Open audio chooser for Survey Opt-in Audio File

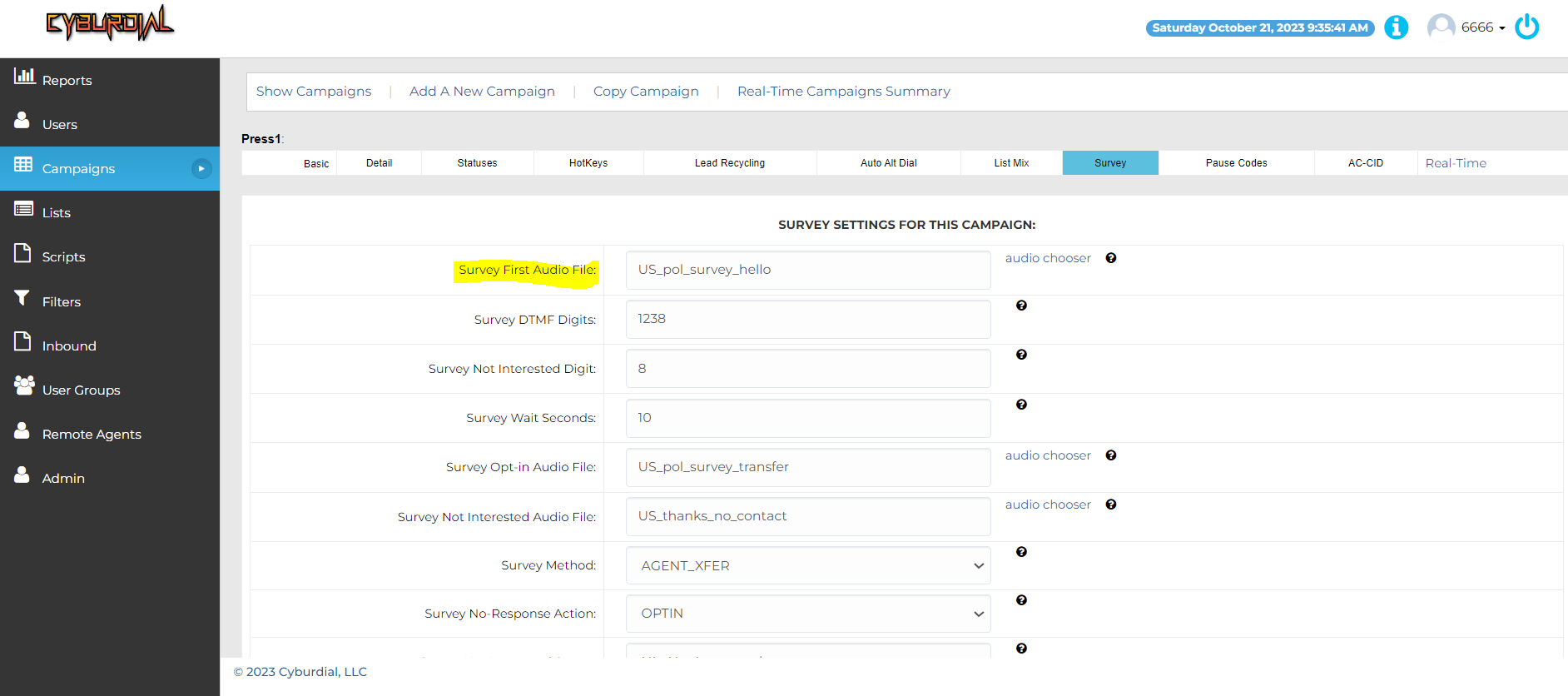(1048, 455)
